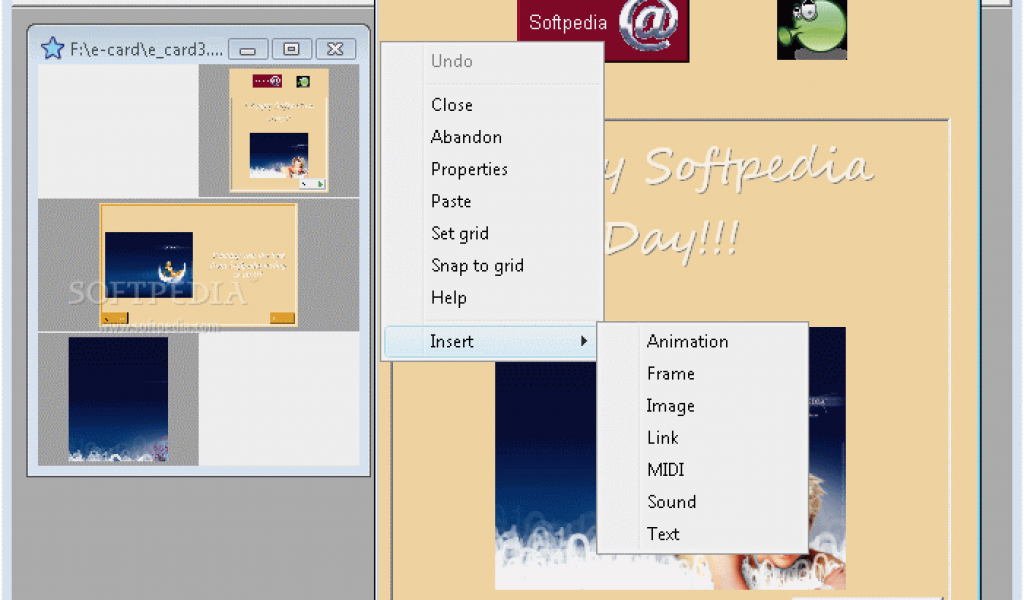Close the e_card3 preview window
The height and width of the screenshot is (600, 1024).
(336, 50)
